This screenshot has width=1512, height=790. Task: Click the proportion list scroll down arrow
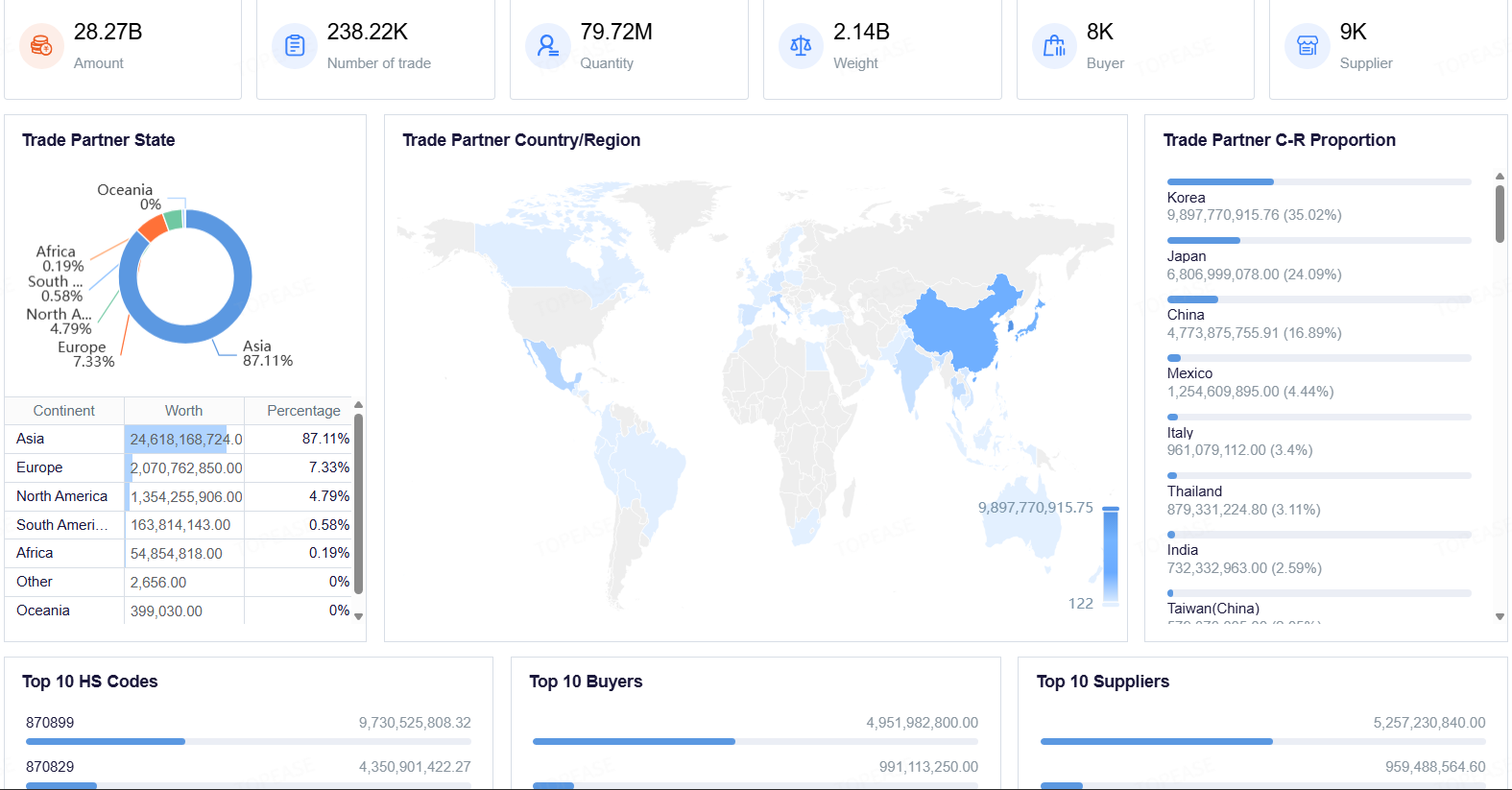pos(1500,617)
